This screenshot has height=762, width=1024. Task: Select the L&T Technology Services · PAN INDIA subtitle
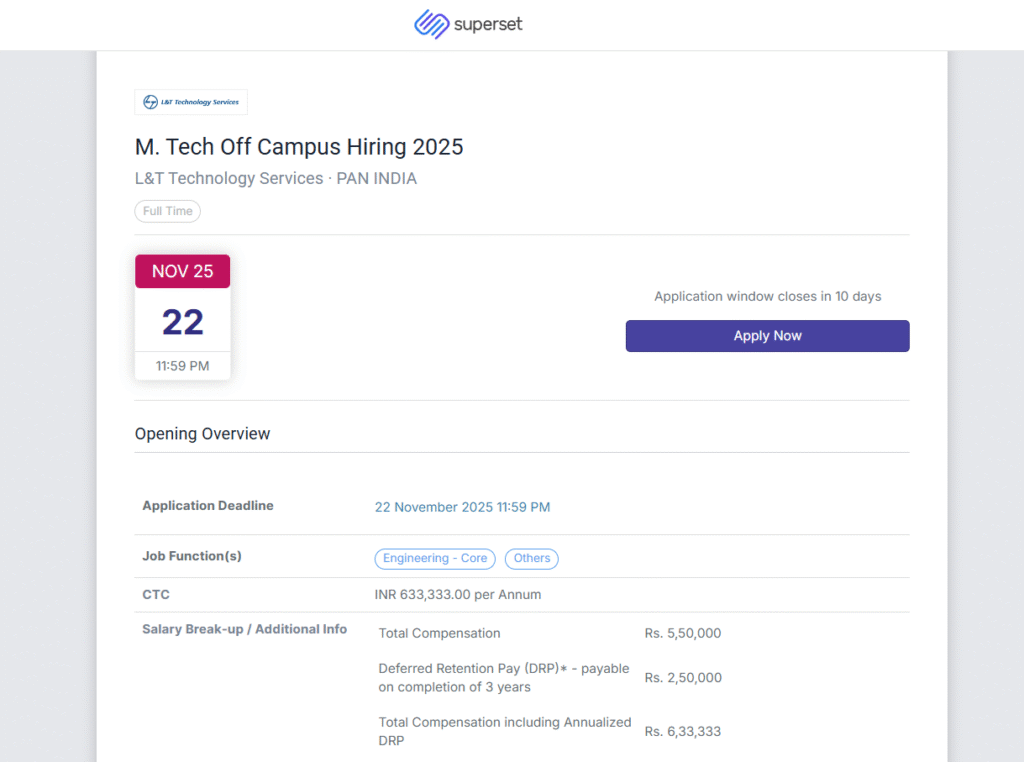[275, 179]
